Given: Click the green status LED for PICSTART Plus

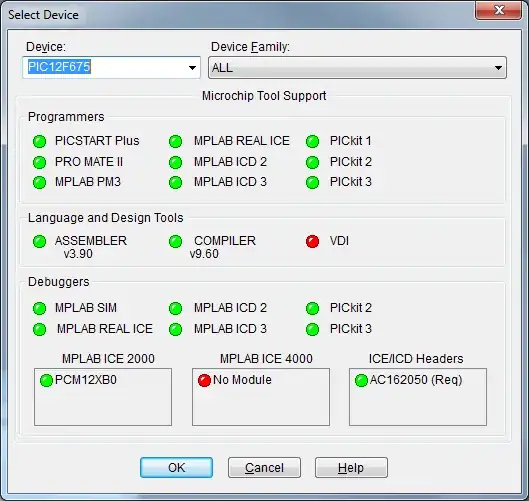Looking at the screenshot, I should [x=39, y=141].
